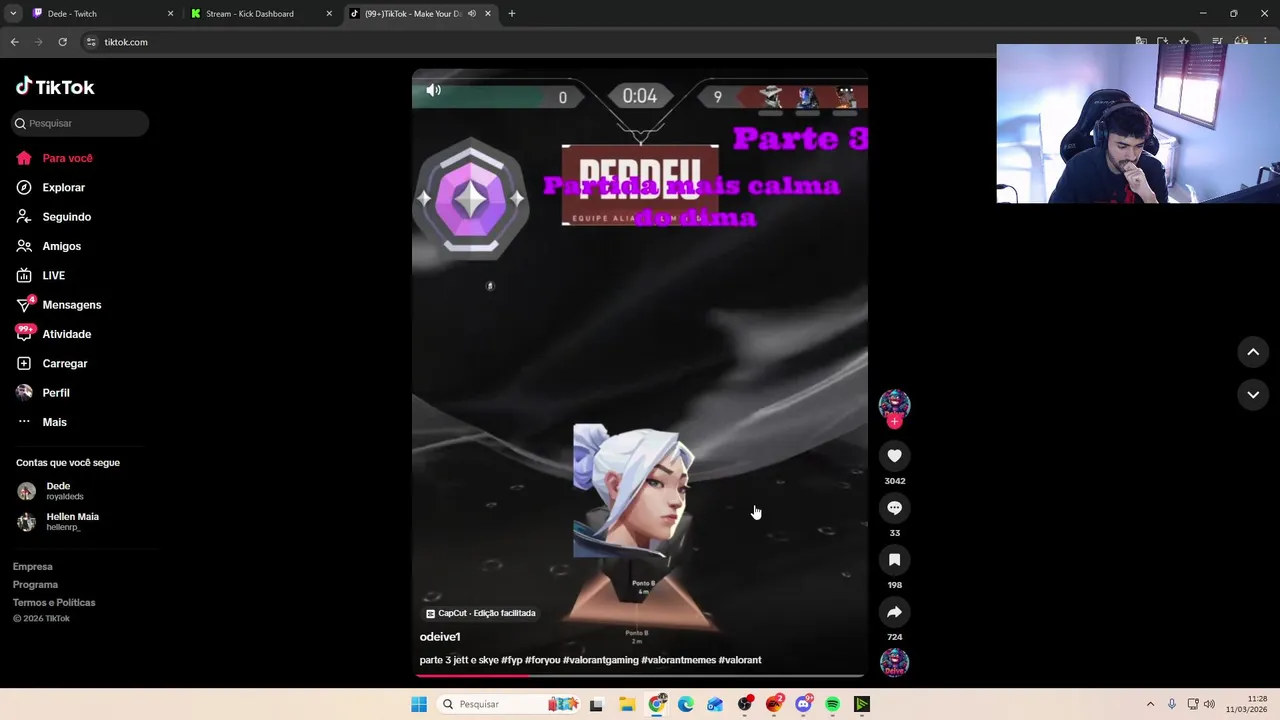Go to the previous video
Screen dimensions: 1280x720
(1253, 352)
